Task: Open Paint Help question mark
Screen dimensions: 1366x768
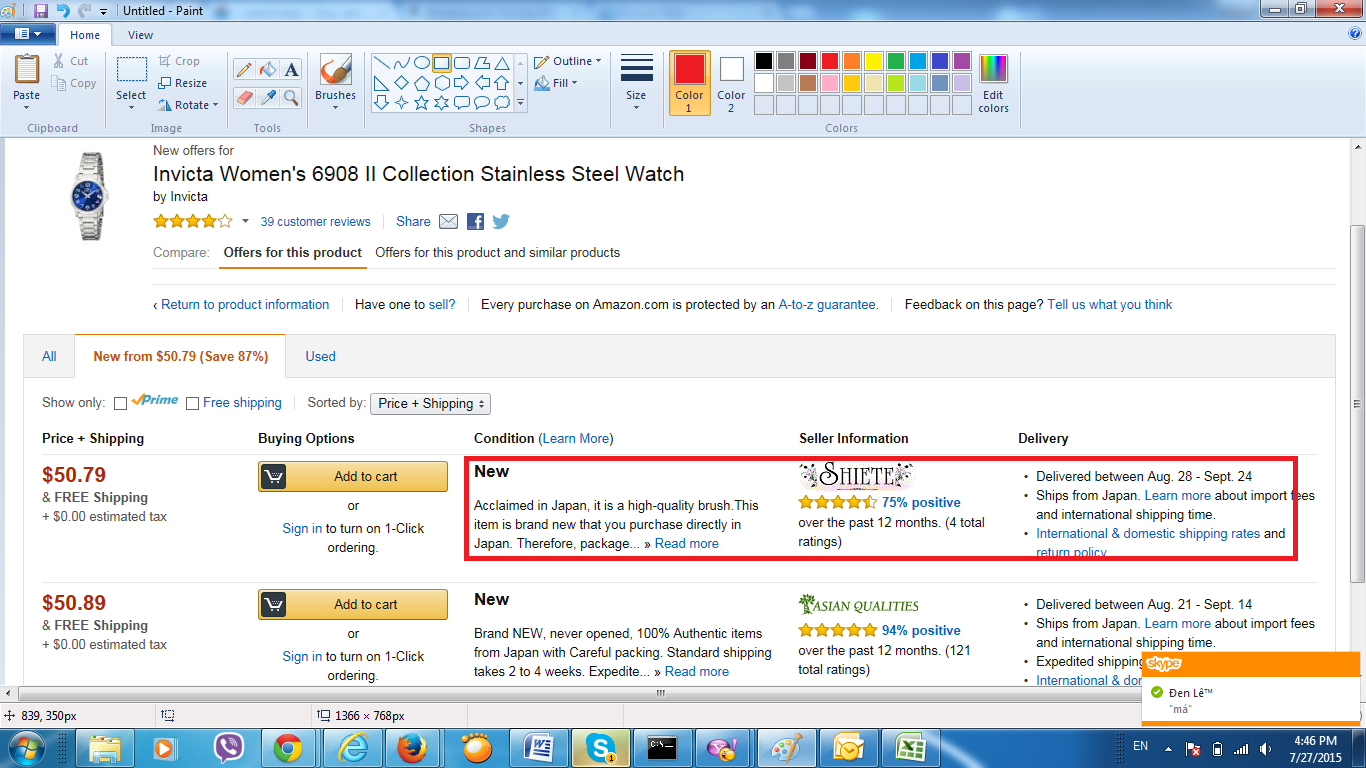Action: pyautogui.click(x=1355, y=33)
